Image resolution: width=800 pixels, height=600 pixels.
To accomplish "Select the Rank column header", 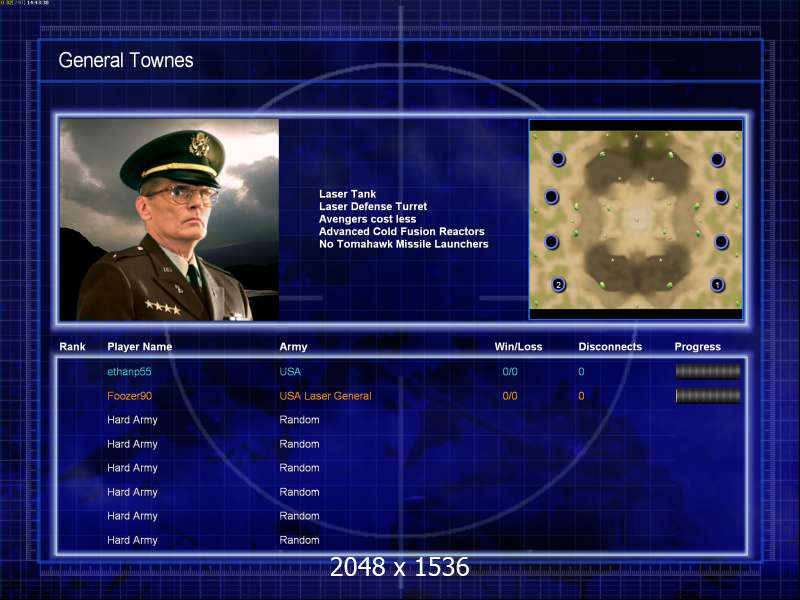I will click(x=72, y=347).
